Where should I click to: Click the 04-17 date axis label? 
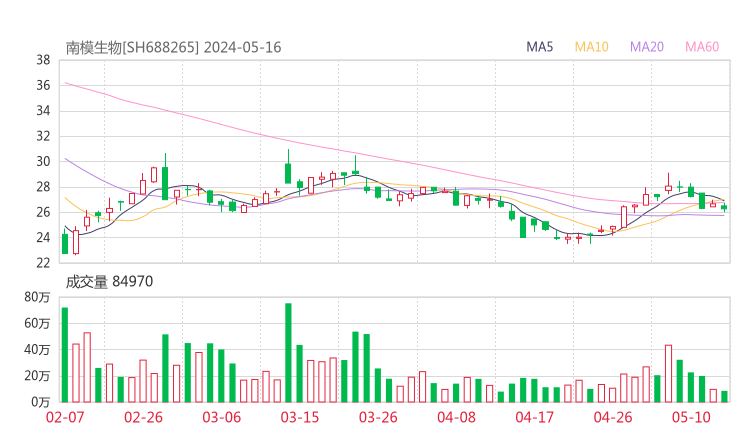point(535,417)
